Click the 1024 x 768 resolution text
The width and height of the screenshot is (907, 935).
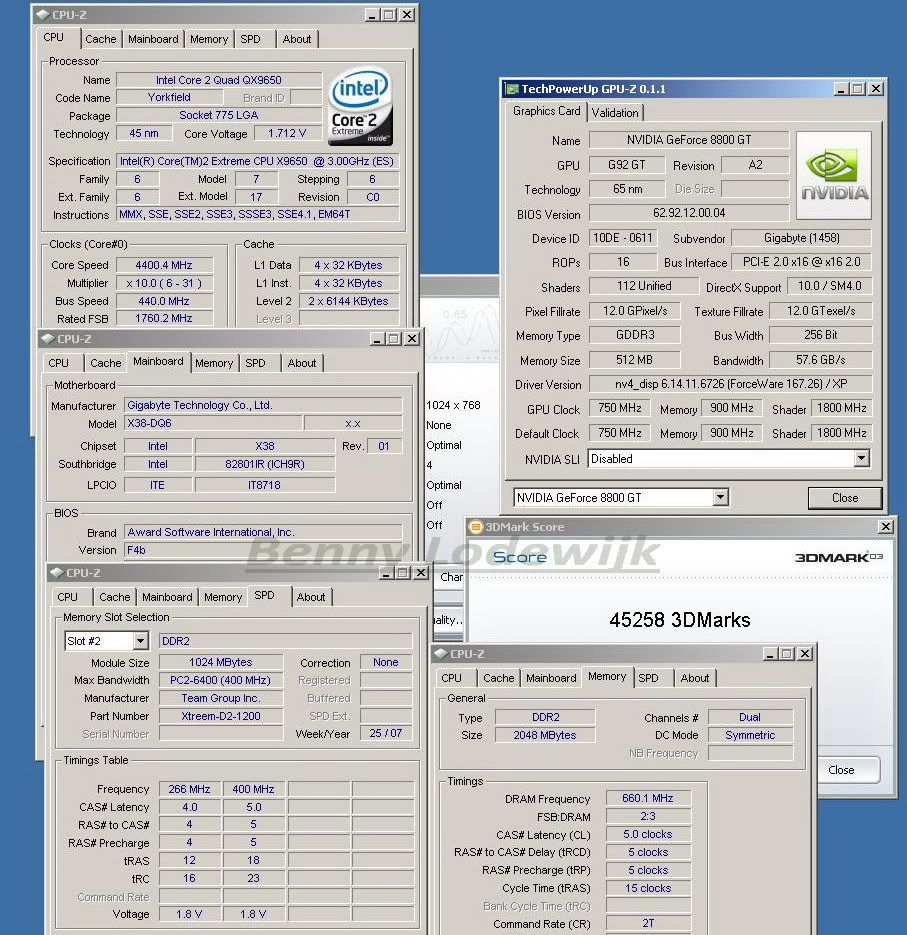(x=453, y=405)
